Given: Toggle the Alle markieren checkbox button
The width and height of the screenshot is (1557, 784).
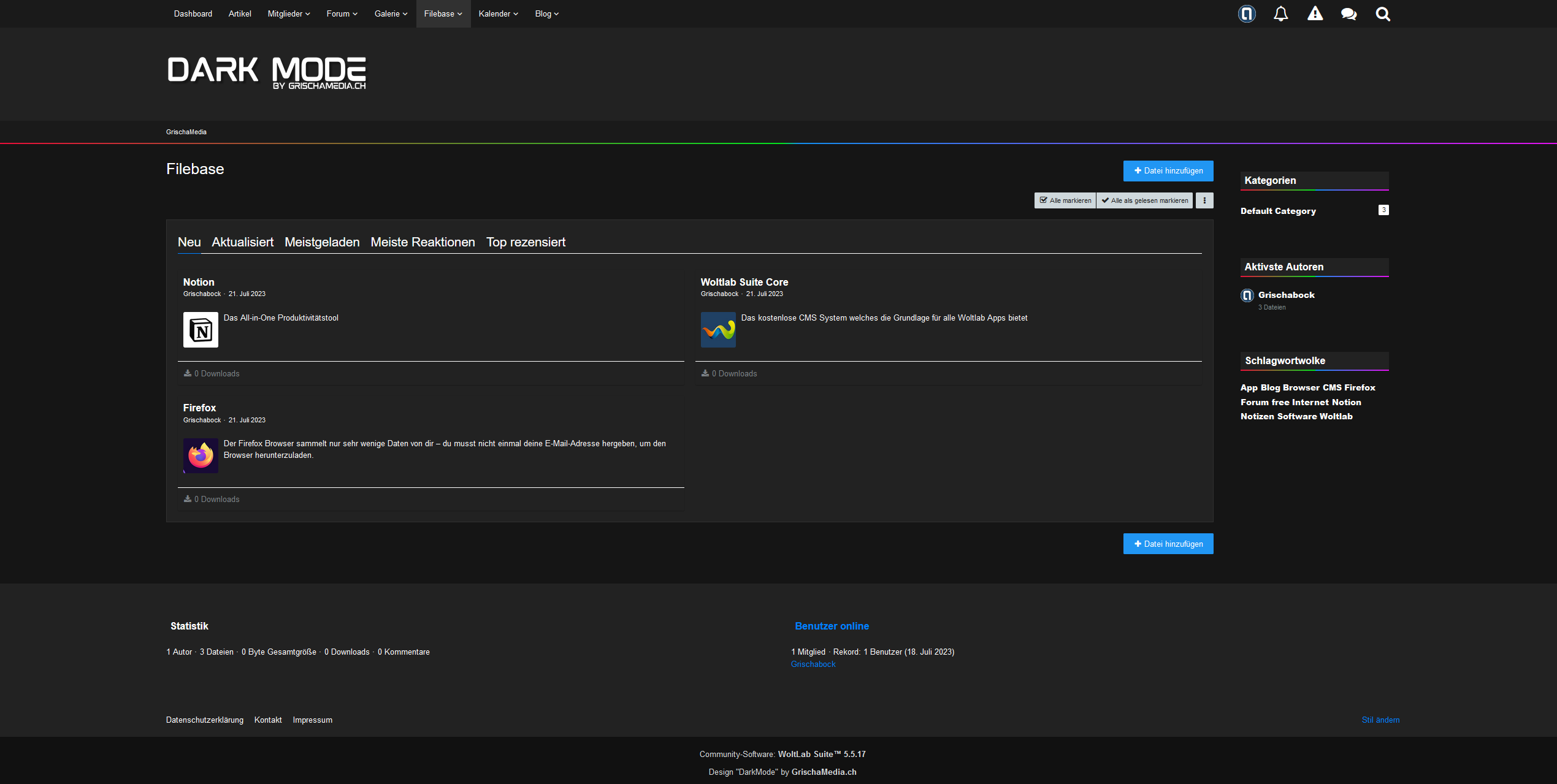Looking at the screenshot, I should (1065, 200).
